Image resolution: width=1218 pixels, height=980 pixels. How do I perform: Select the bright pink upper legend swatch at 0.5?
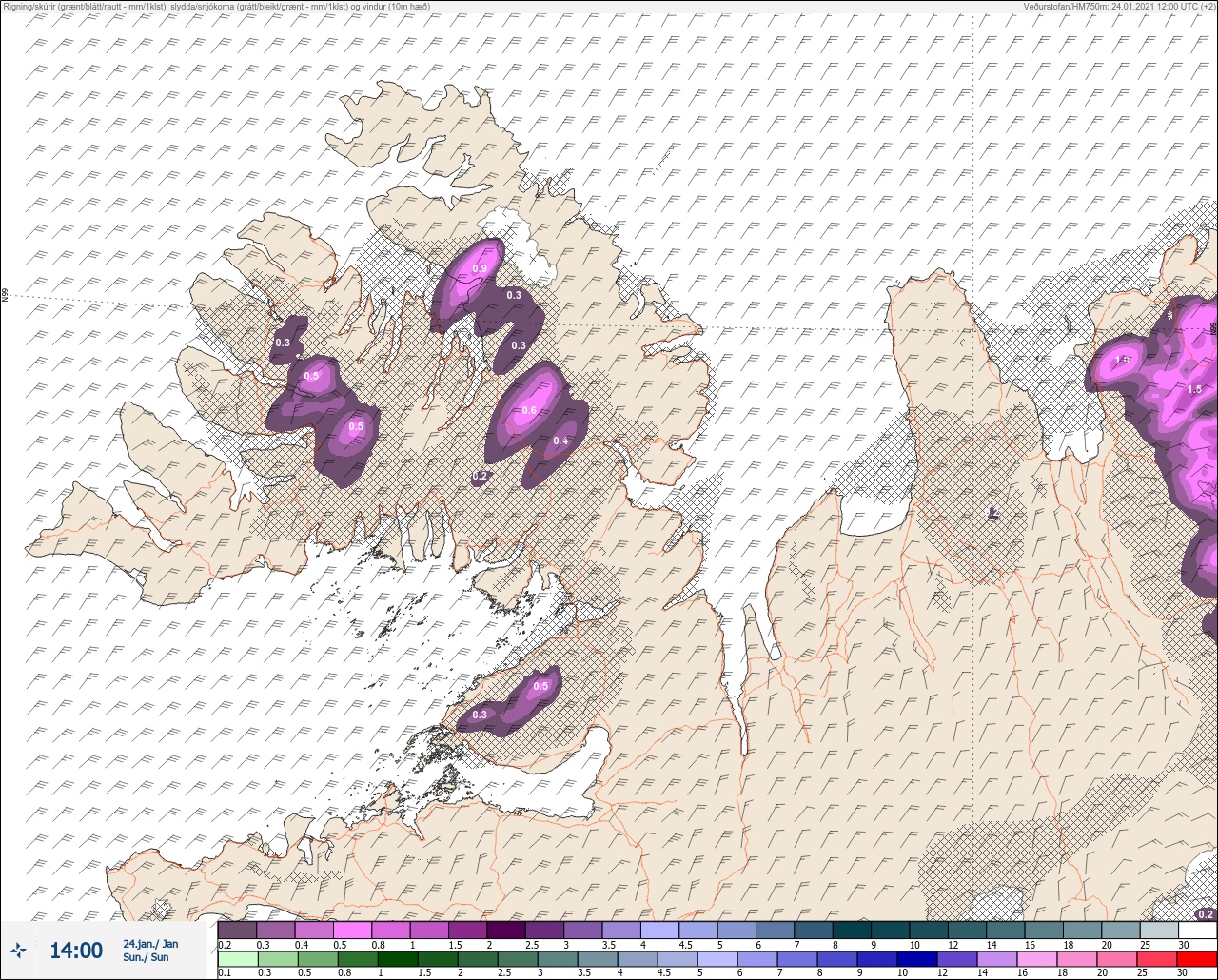click(352, 930)
